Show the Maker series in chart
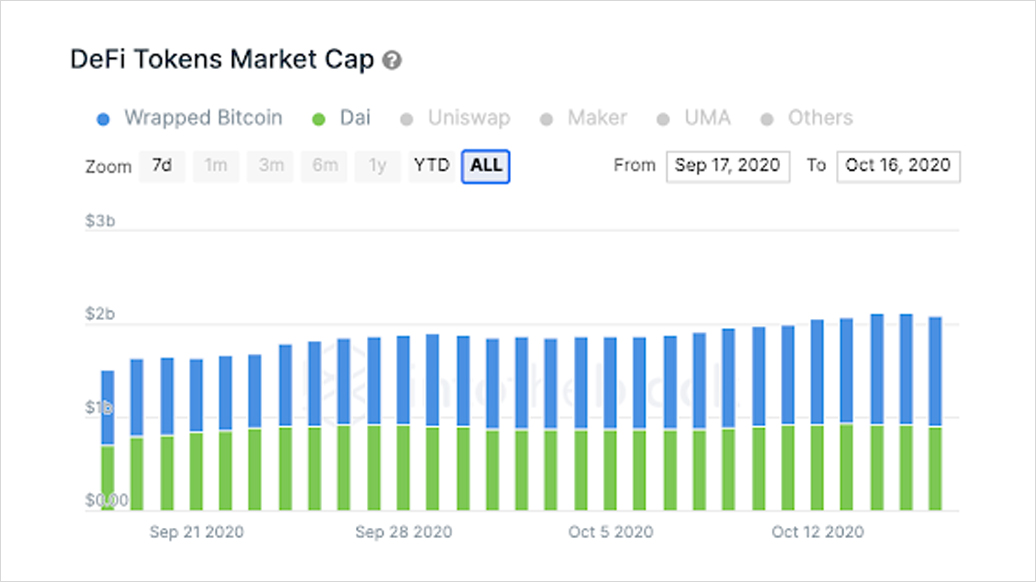 (597, 118)
